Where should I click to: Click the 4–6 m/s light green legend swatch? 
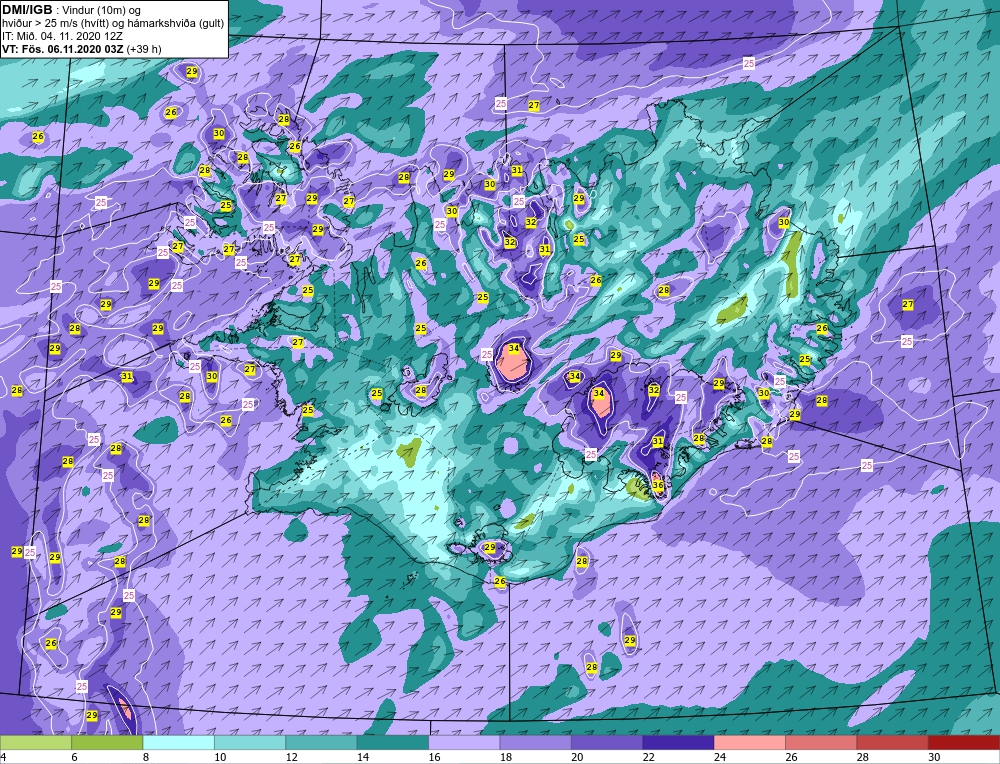(36, 742)
